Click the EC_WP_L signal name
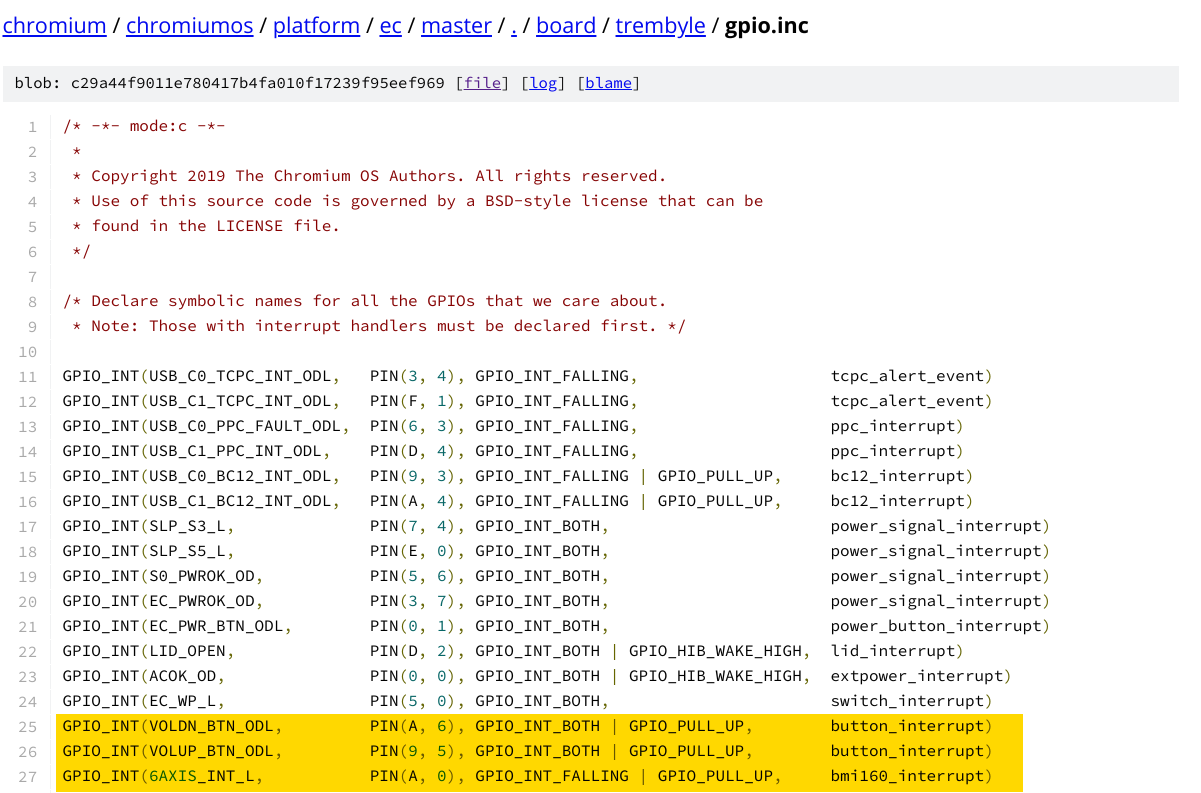Image resolution: width=1201 pixels, height=793 pixels. pos(182,701)
